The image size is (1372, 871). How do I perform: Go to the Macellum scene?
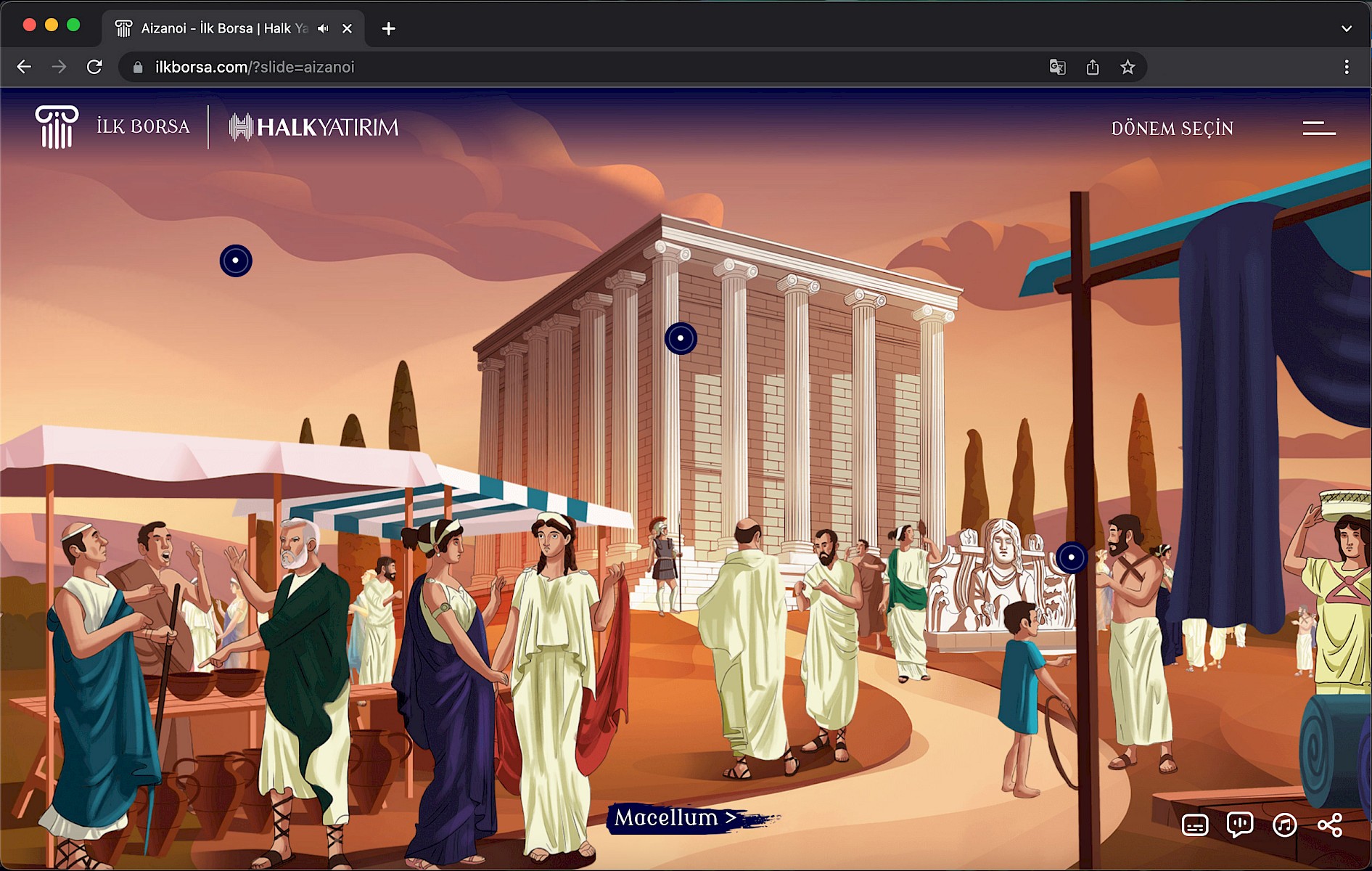[x=675, y=818]
